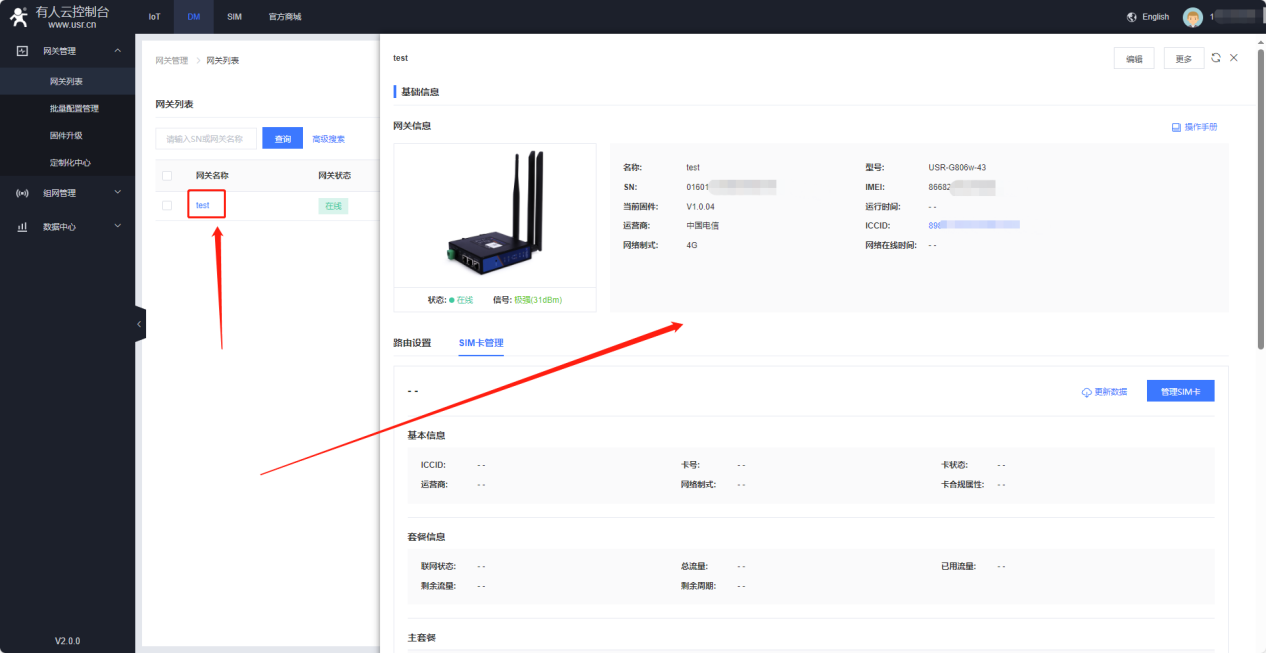Click the refresh icon in detail panel header
Viewport: 1266px width, 653px height.
click(x=1215, y=58)
